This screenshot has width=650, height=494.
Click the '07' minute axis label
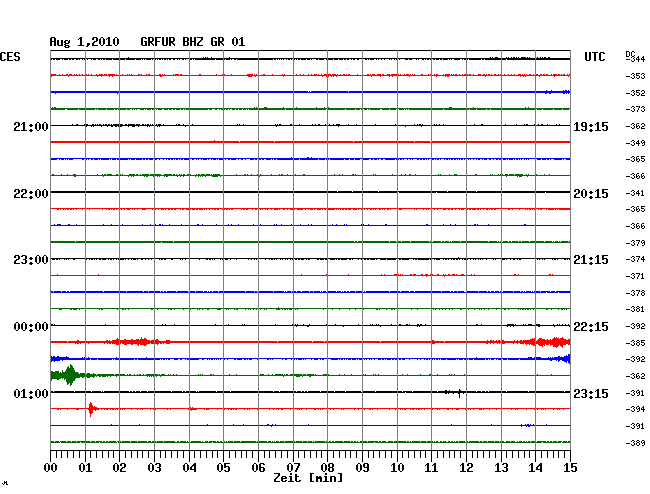pyautogui.click(x=293, y=468)
